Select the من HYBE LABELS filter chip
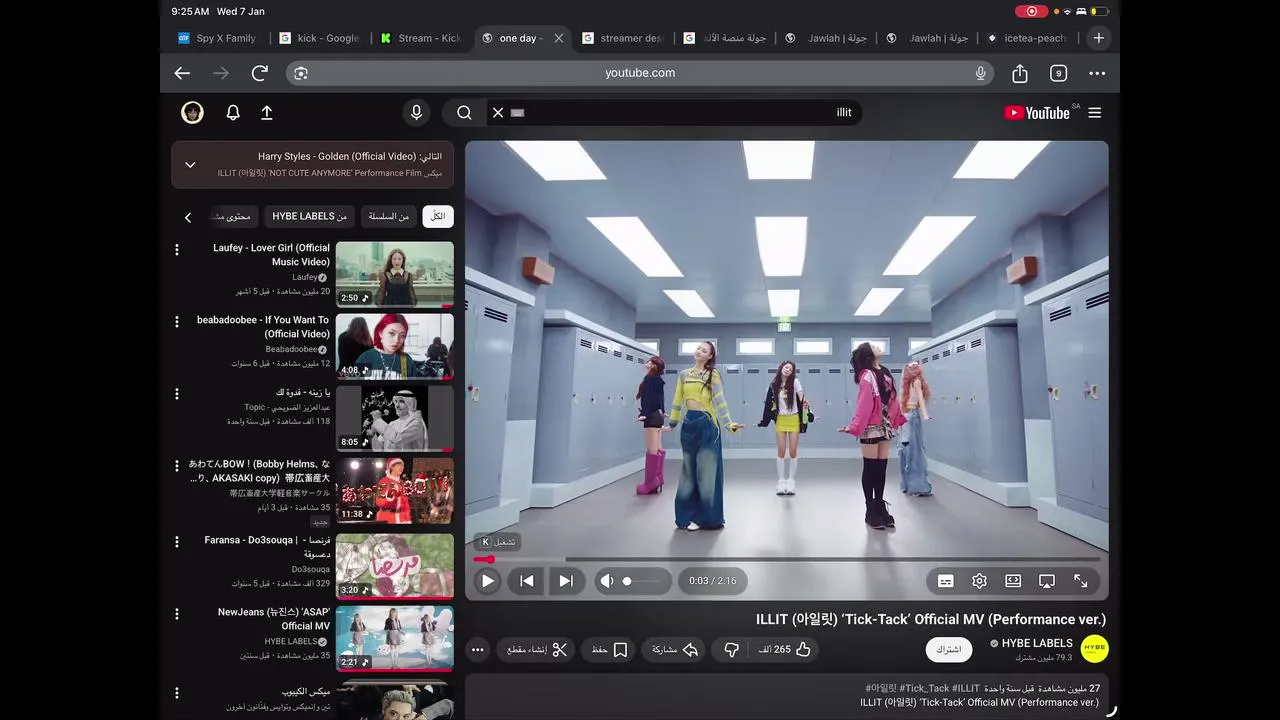 310,217
